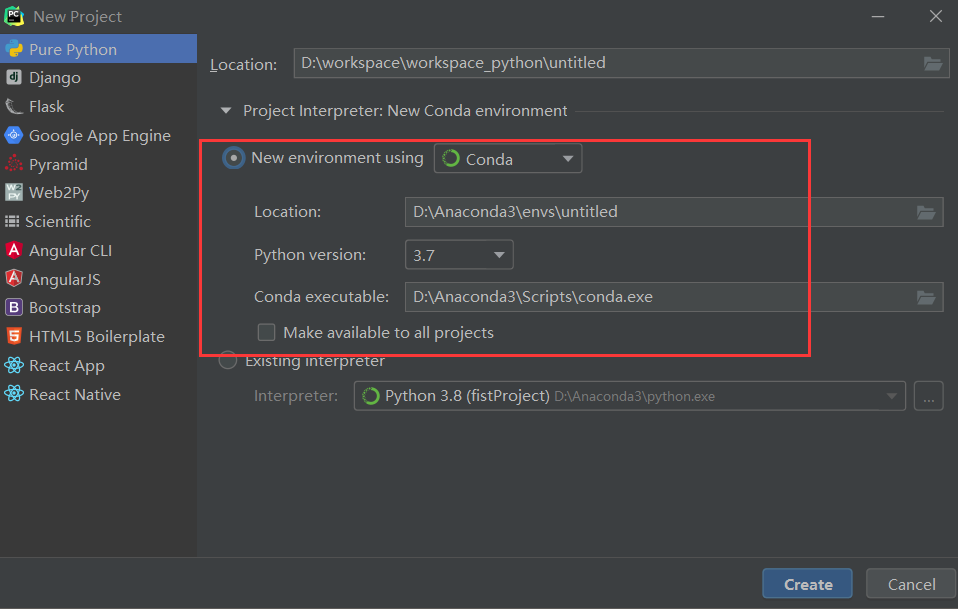The image size is (958, 609).
Task: Browse for Conda executable folder icon
Action: [926, 297]
